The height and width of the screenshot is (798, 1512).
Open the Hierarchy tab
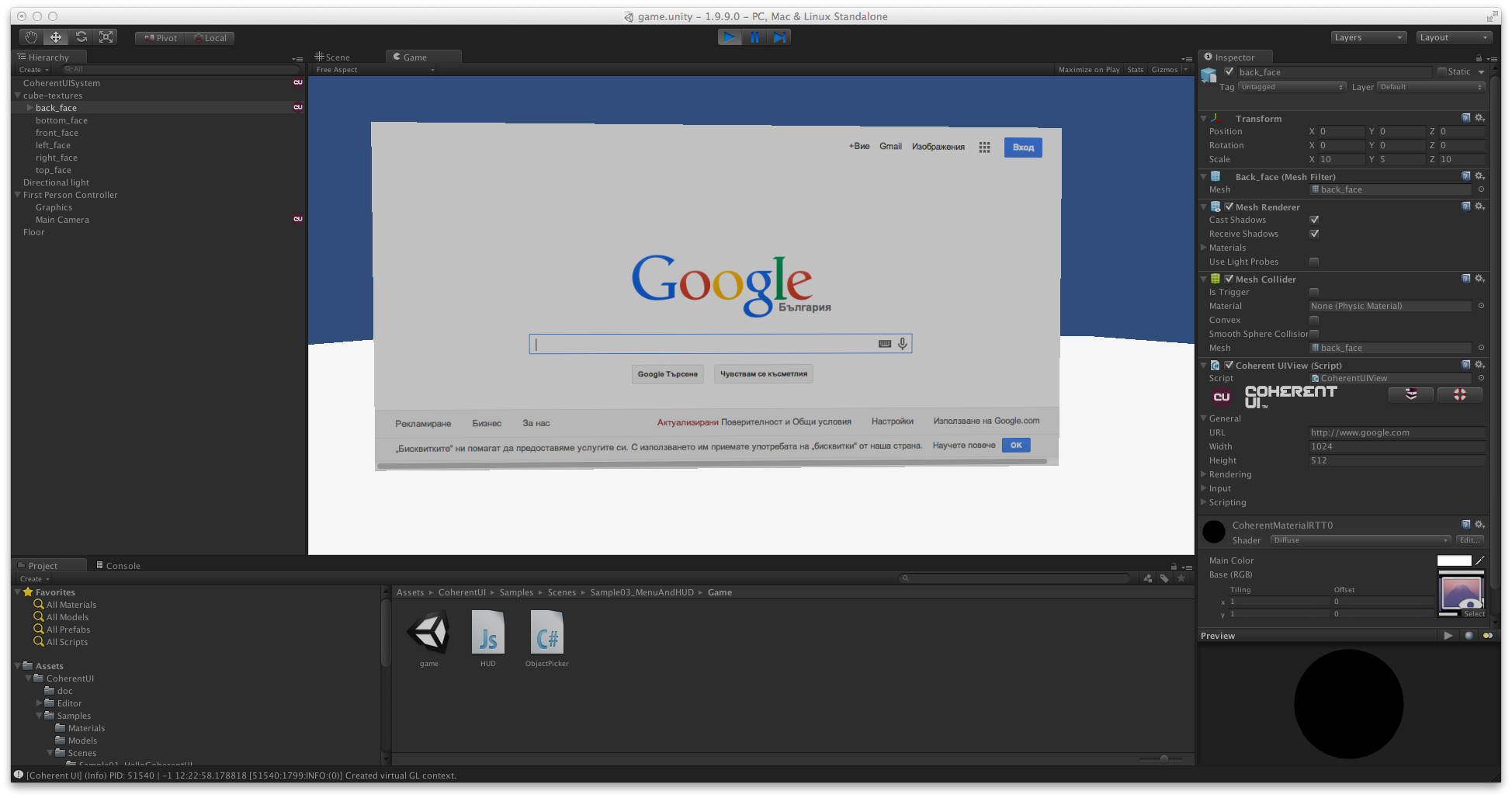(48, 57)
